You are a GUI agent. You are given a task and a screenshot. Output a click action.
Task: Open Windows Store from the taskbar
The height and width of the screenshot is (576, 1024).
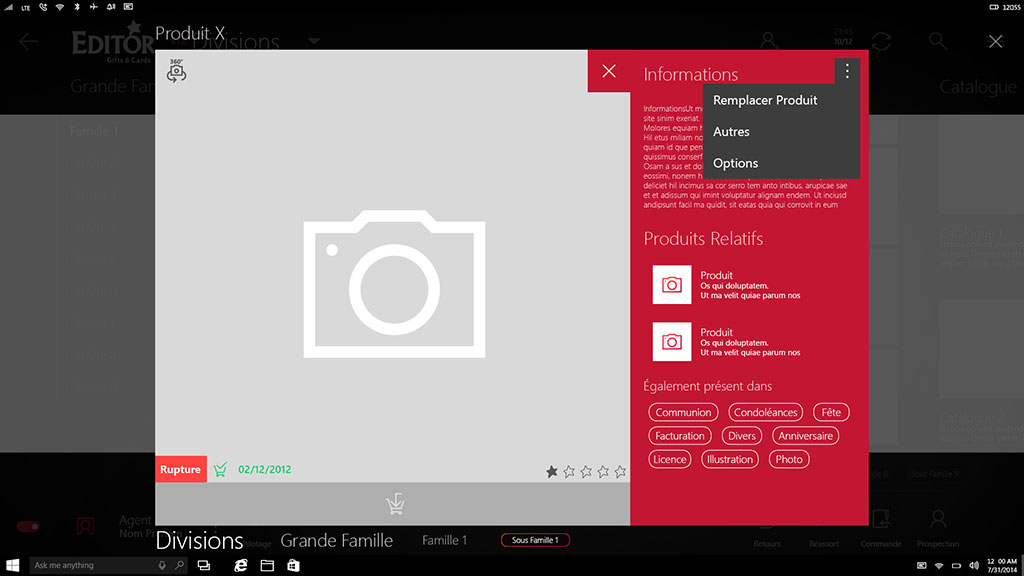(293, 565)
